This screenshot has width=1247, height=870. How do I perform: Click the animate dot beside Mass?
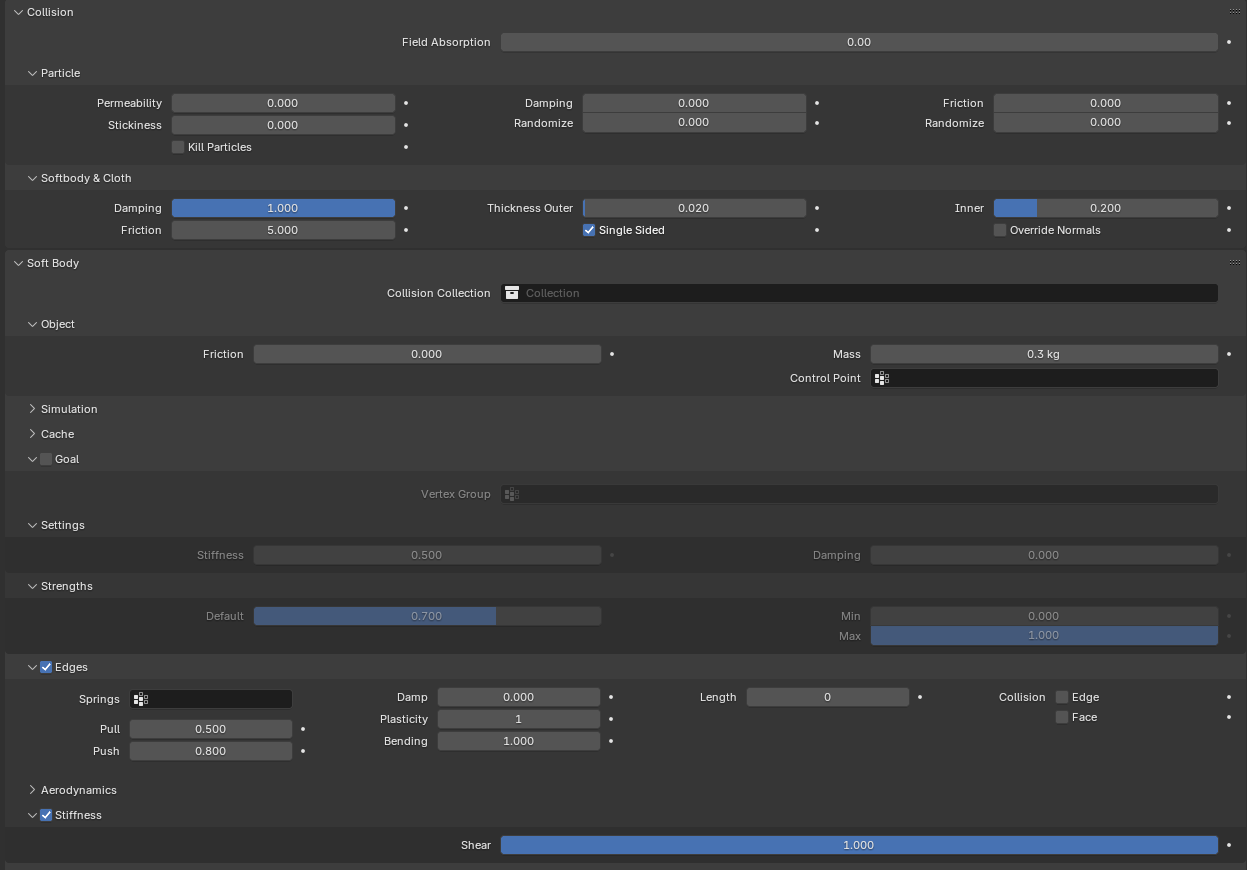coord(1228,354)
